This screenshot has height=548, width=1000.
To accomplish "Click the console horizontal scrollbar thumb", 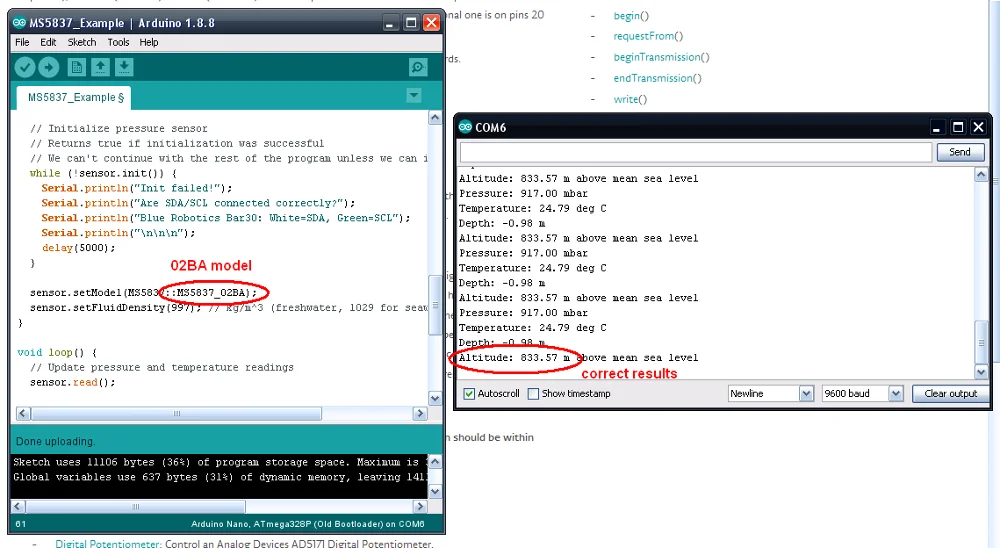I will (135, 507).
